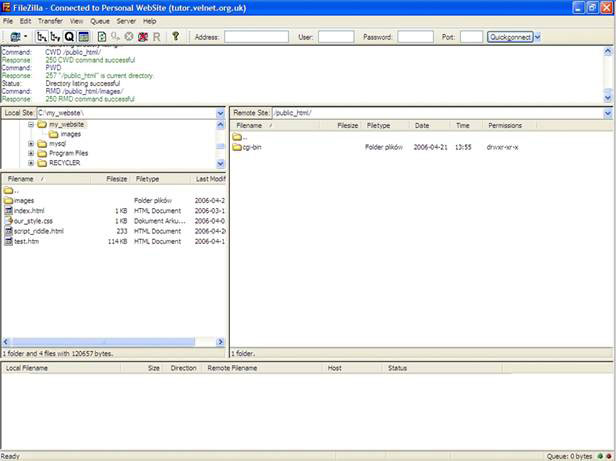Click the Help question mark icon

click(x=176, y=36)
